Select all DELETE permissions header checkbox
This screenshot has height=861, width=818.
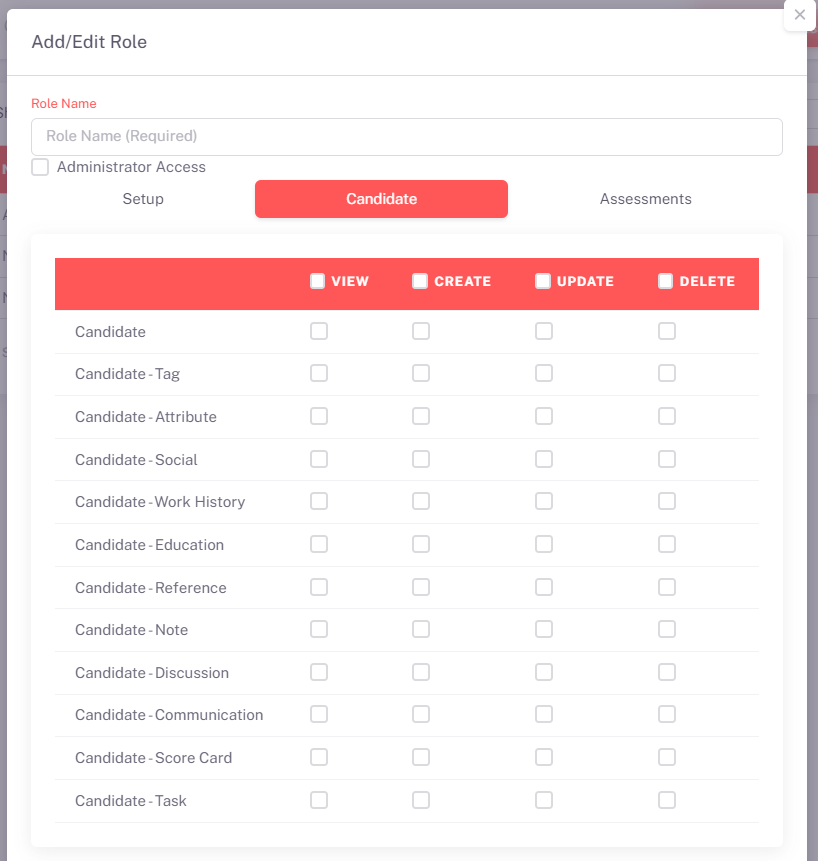[x=666, y=281]
